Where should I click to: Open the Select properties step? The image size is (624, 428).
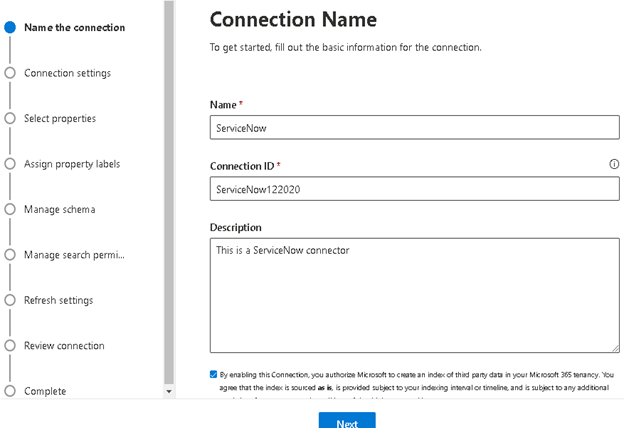pos(60,119)
